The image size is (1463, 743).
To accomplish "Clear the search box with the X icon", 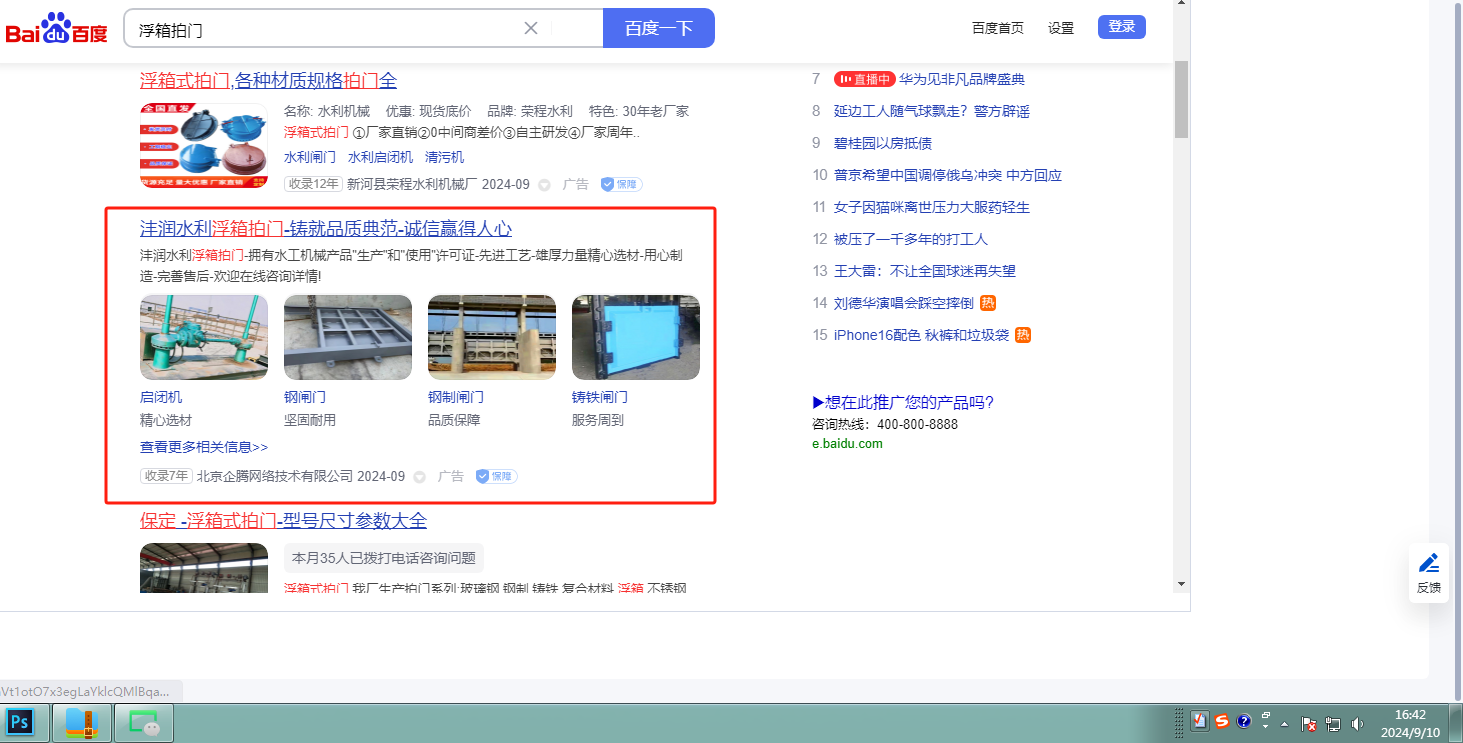I will (x=531, y=28).
